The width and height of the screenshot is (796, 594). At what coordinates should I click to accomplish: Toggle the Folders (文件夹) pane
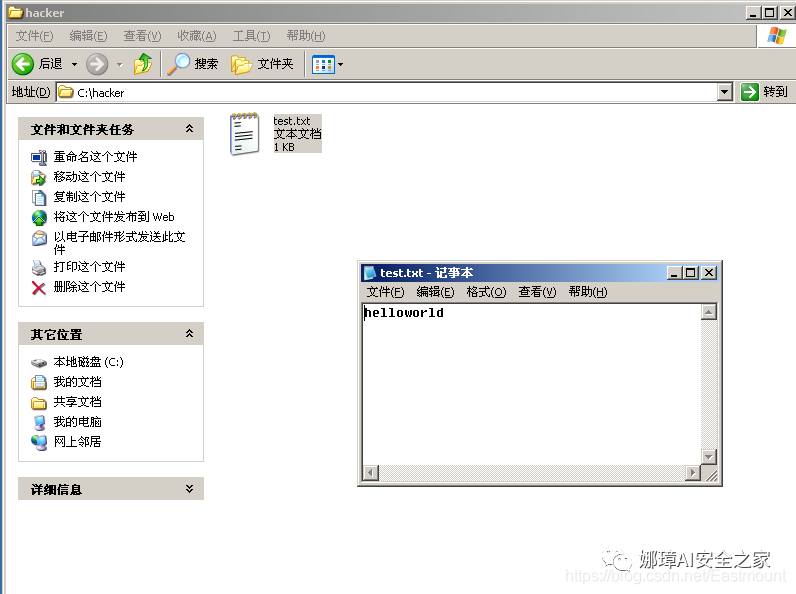coord(262,64)
